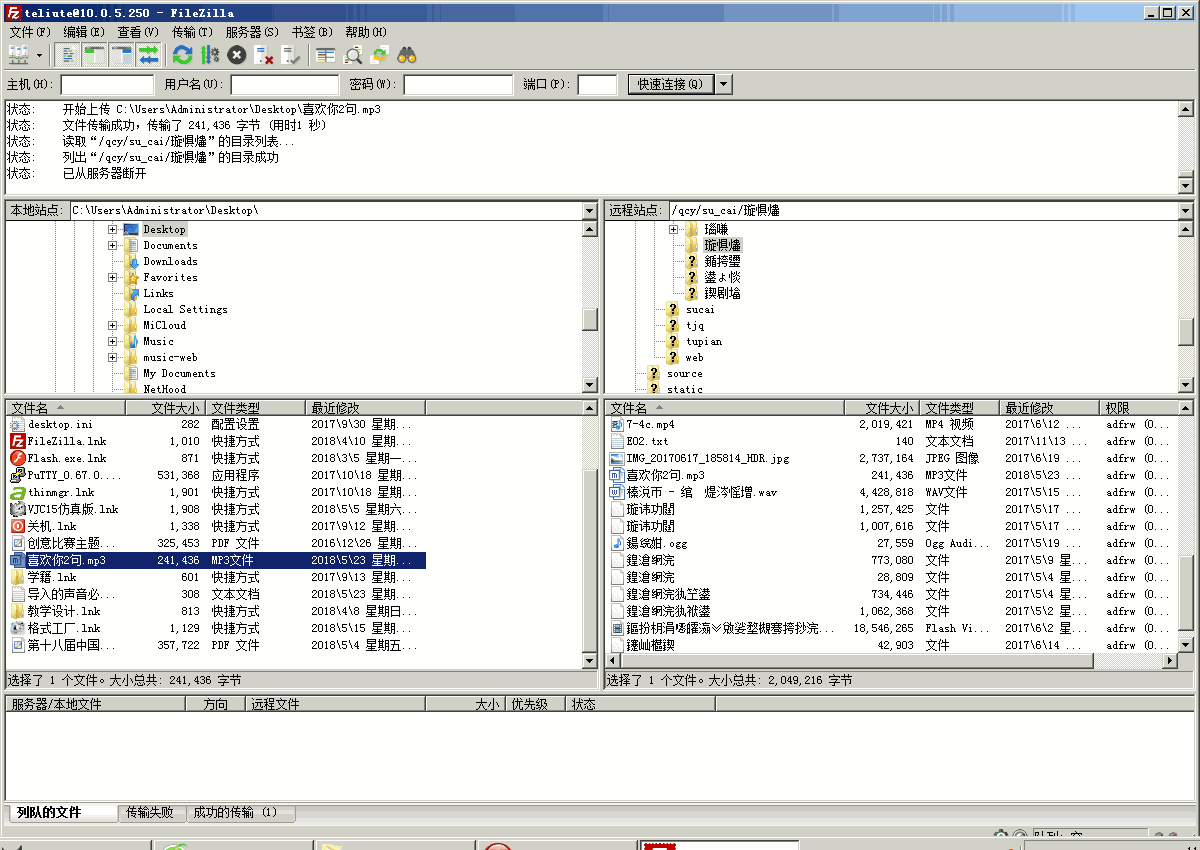The height and width of the screenshot is (850, 1200).
Task: Toggle the transfer queue display
Action: coord(148,55)
